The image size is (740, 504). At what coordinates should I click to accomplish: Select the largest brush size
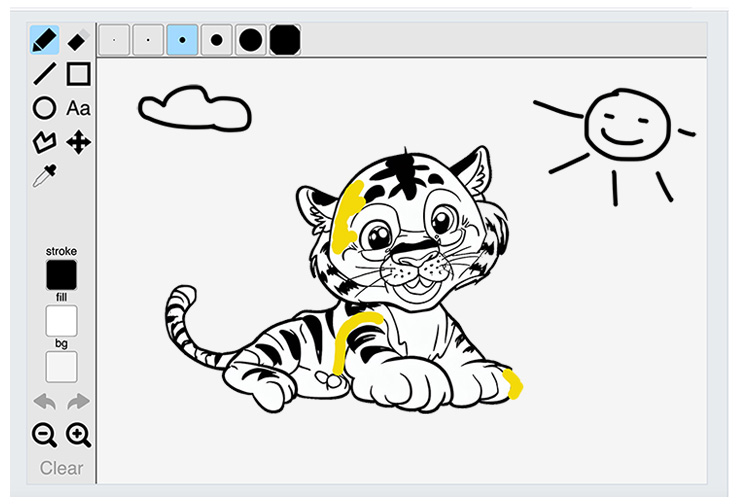[284, 40]
